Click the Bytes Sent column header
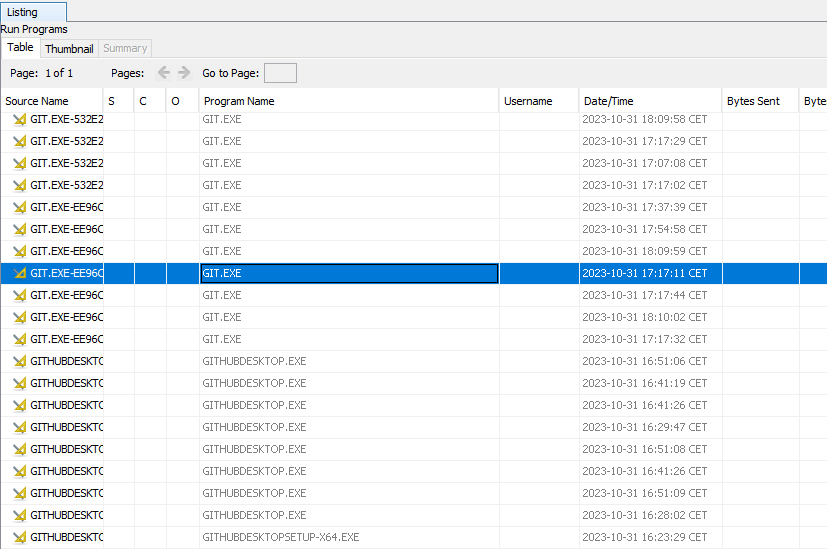 coord(753,101)
